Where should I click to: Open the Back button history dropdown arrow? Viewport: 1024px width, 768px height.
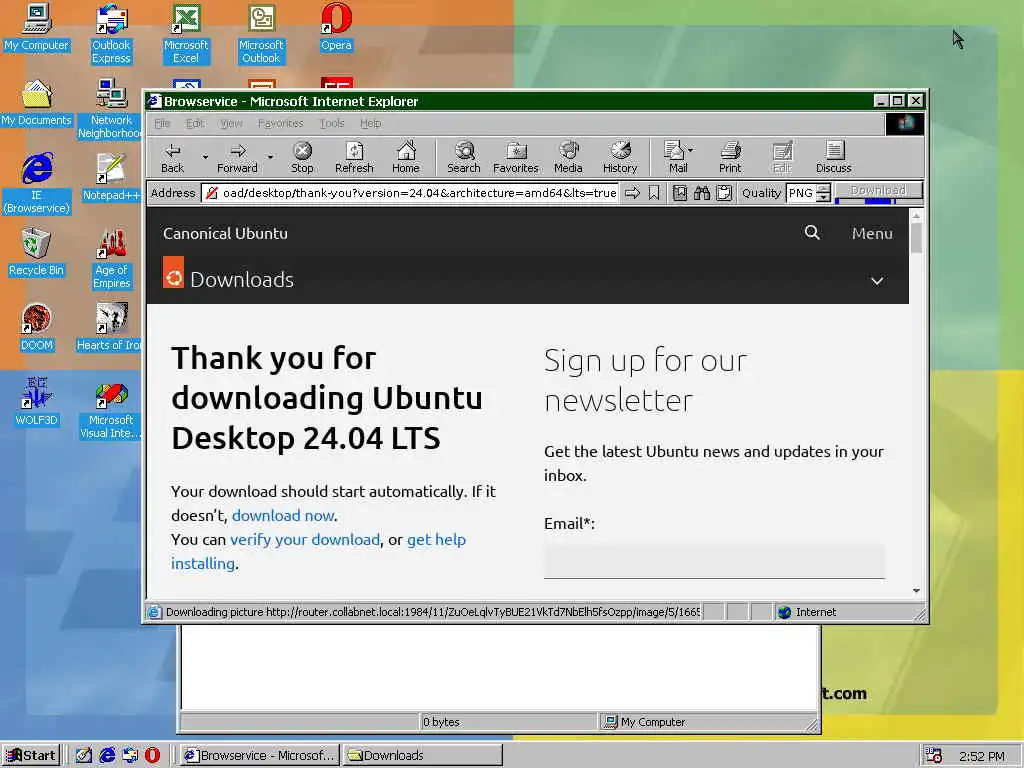coord(205,157)
